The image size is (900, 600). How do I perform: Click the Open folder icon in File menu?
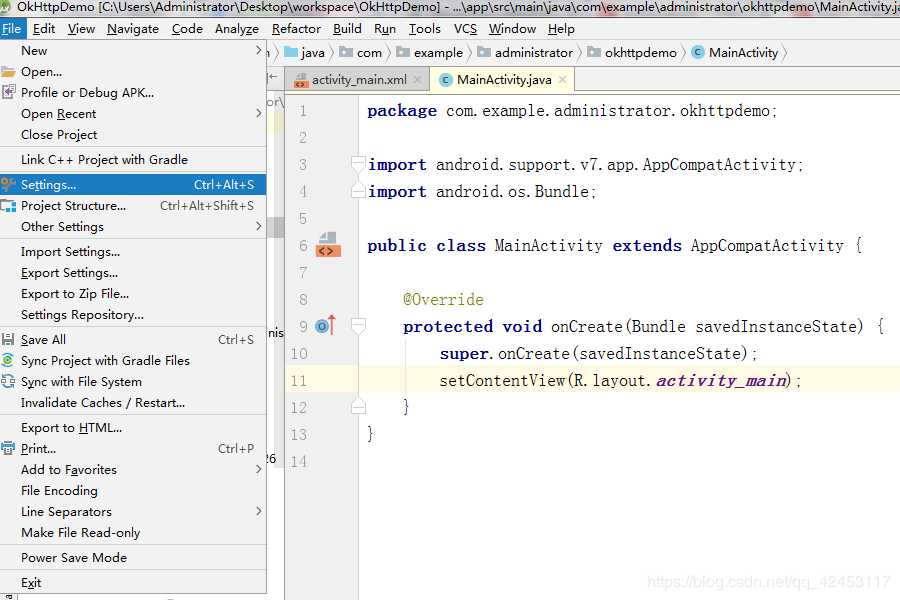tap(8, 72)
